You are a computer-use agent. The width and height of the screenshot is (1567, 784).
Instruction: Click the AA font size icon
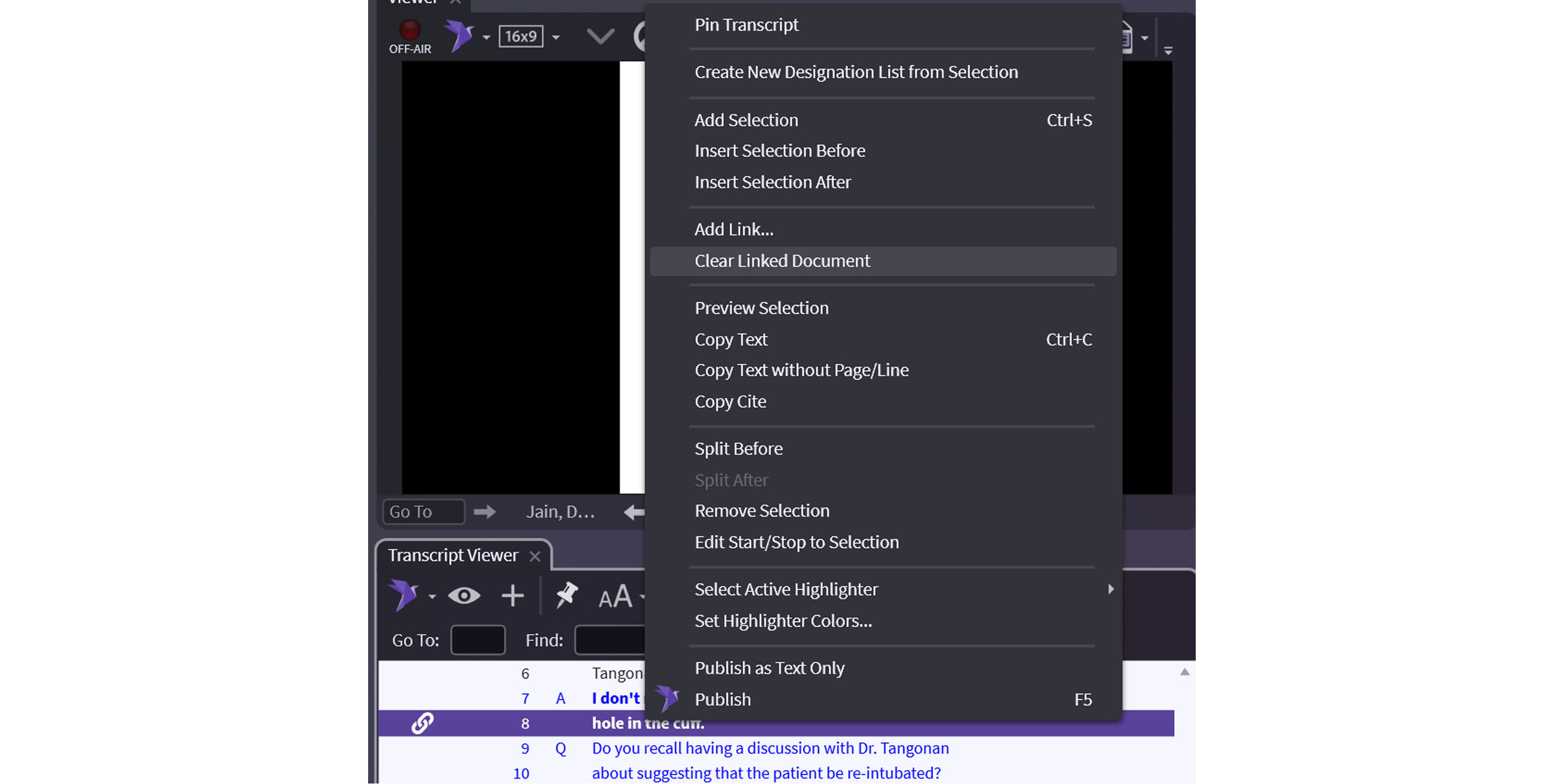(x=615, y=597)
